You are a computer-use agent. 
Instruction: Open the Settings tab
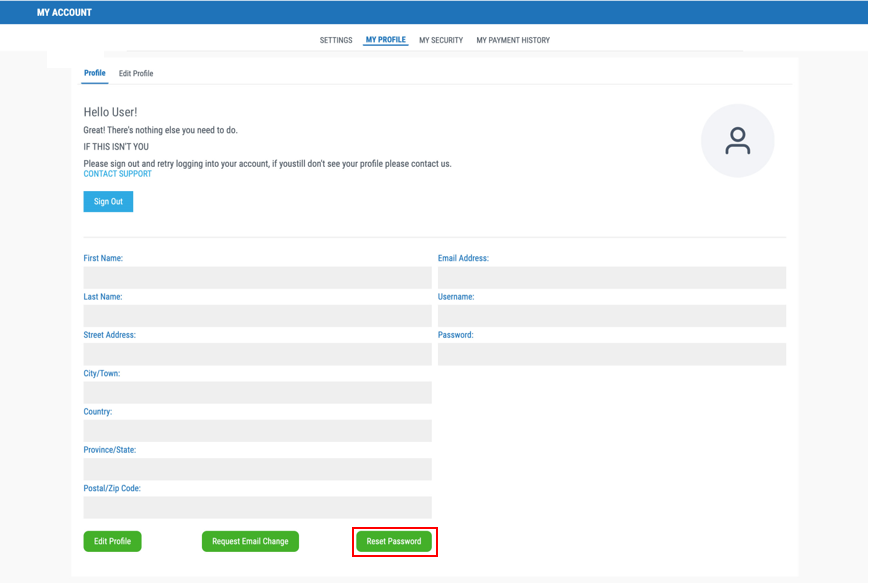coord(336,40)
